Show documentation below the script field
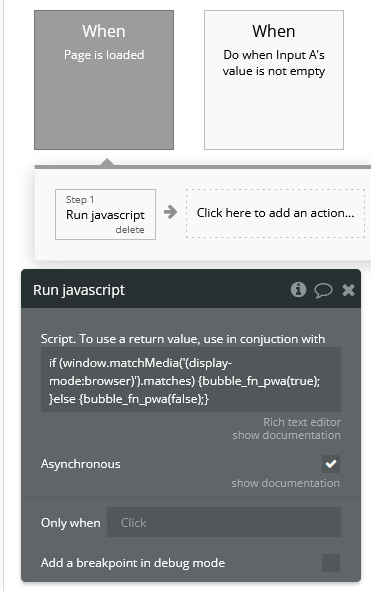Image resolution: width=371 pixels, height=591 pixels. [286, 435]
